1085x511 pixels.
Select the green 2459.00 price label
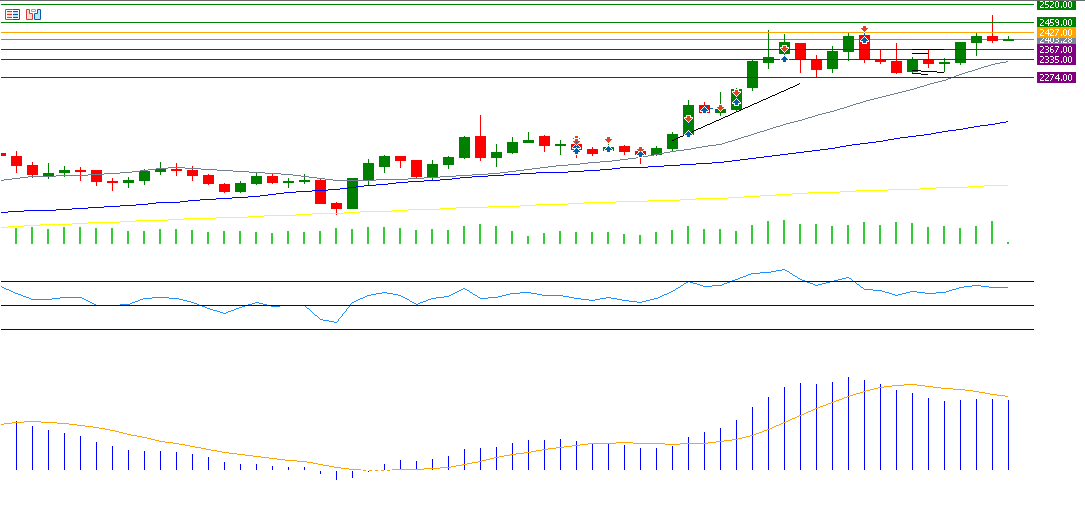tap(1056, 22)
